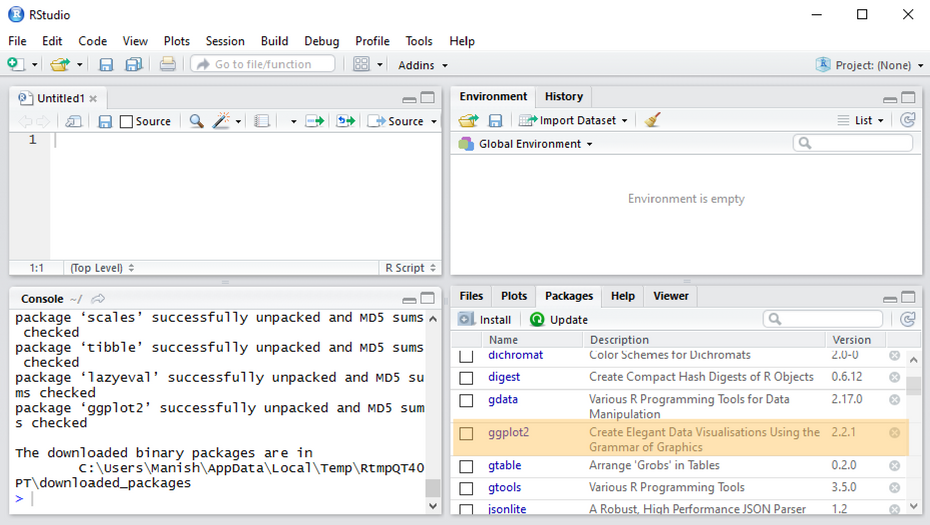Screen dimensions: 930x525
Task: Click the Go to file/function field
Action: click(x=262, y=64)
